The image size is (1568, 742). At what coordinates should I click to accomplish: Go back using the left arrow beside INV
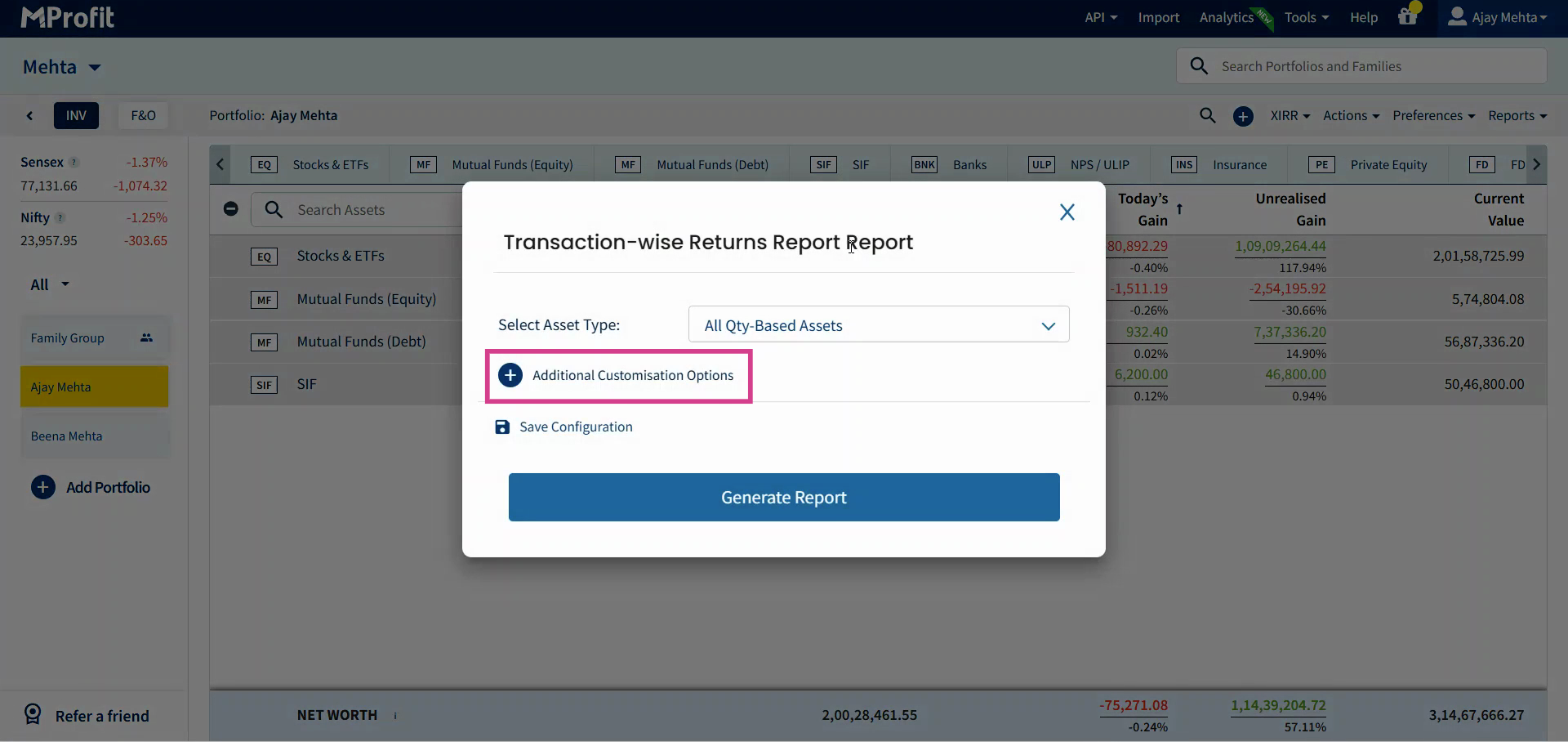(x=29, y=115)
